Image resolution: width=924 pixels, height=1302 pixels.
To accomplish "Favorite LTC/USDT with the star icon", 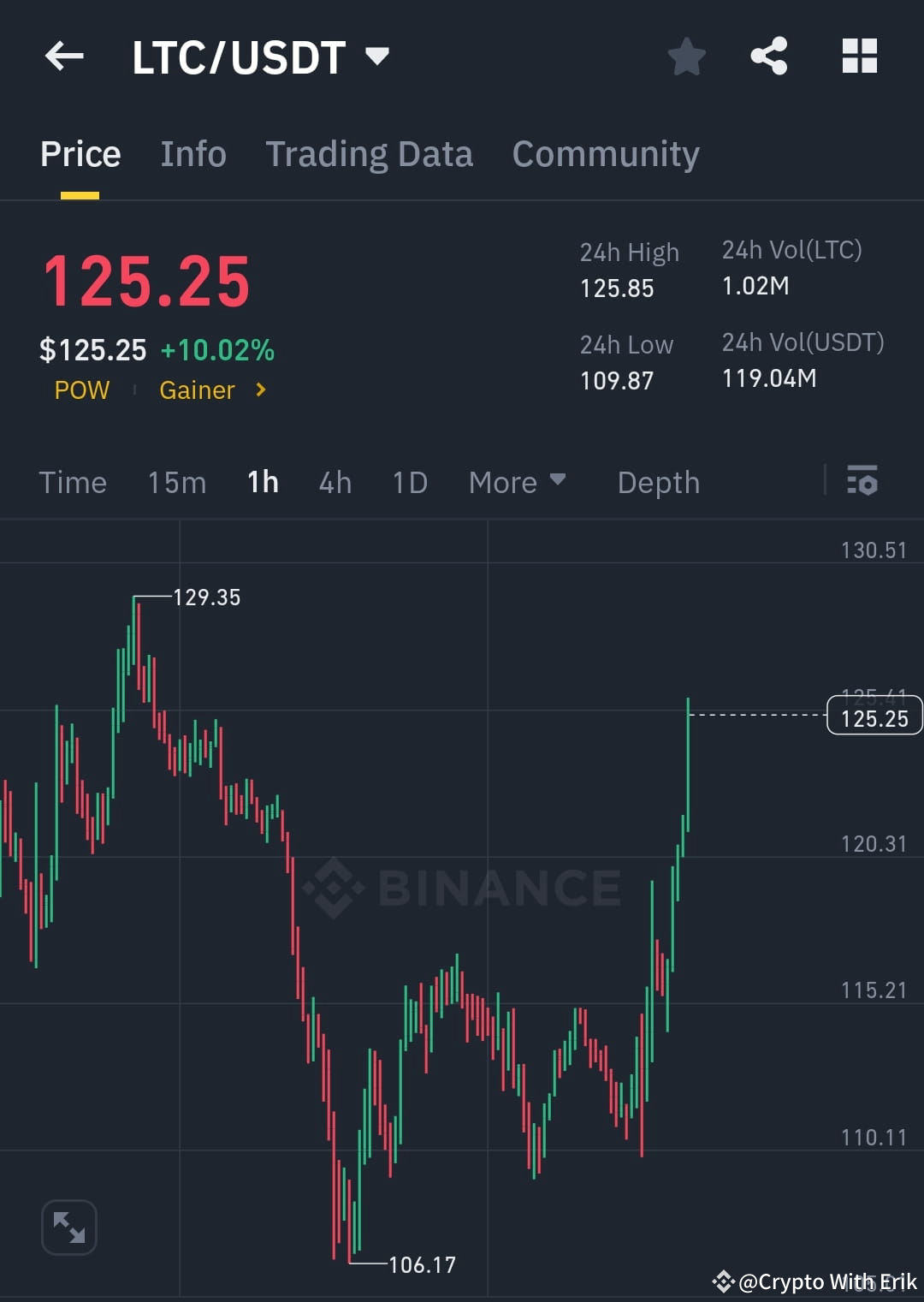I will (x=686, y=56).
